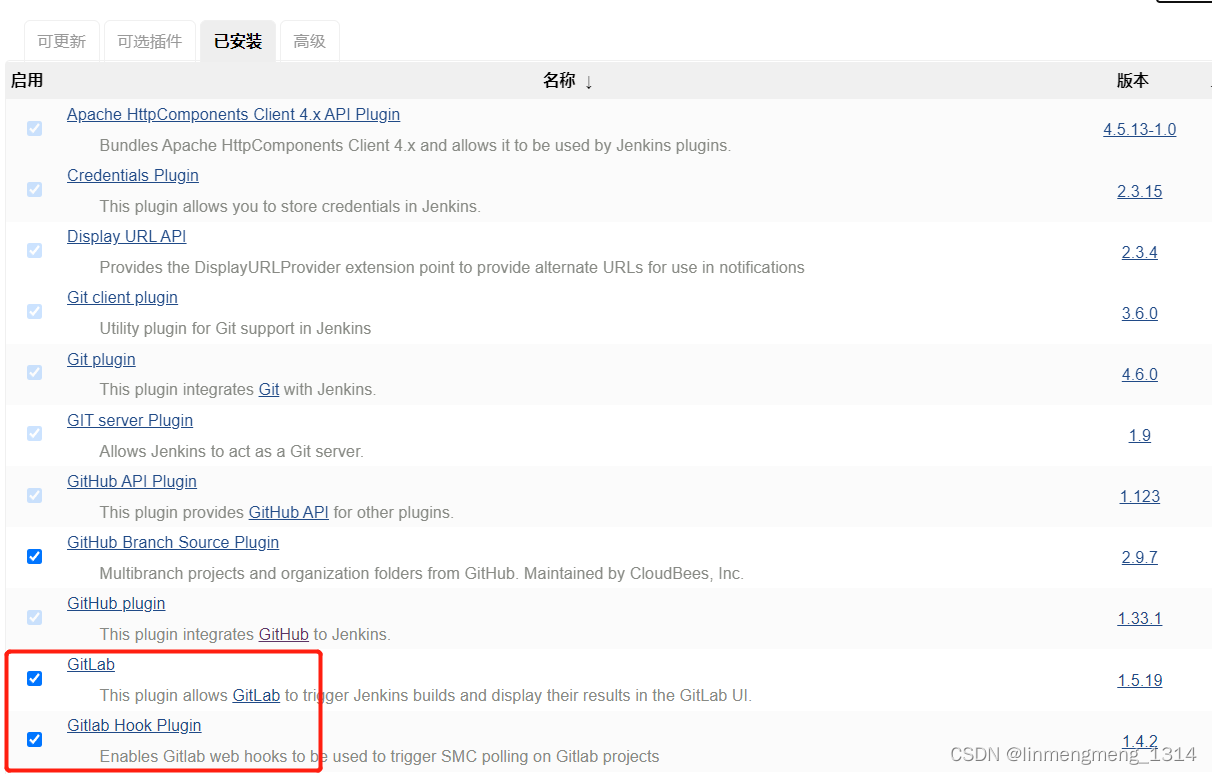
Task: Uncheck the Gitlab Hook Plugin checkbox
Action: click(x=35, y=739)
